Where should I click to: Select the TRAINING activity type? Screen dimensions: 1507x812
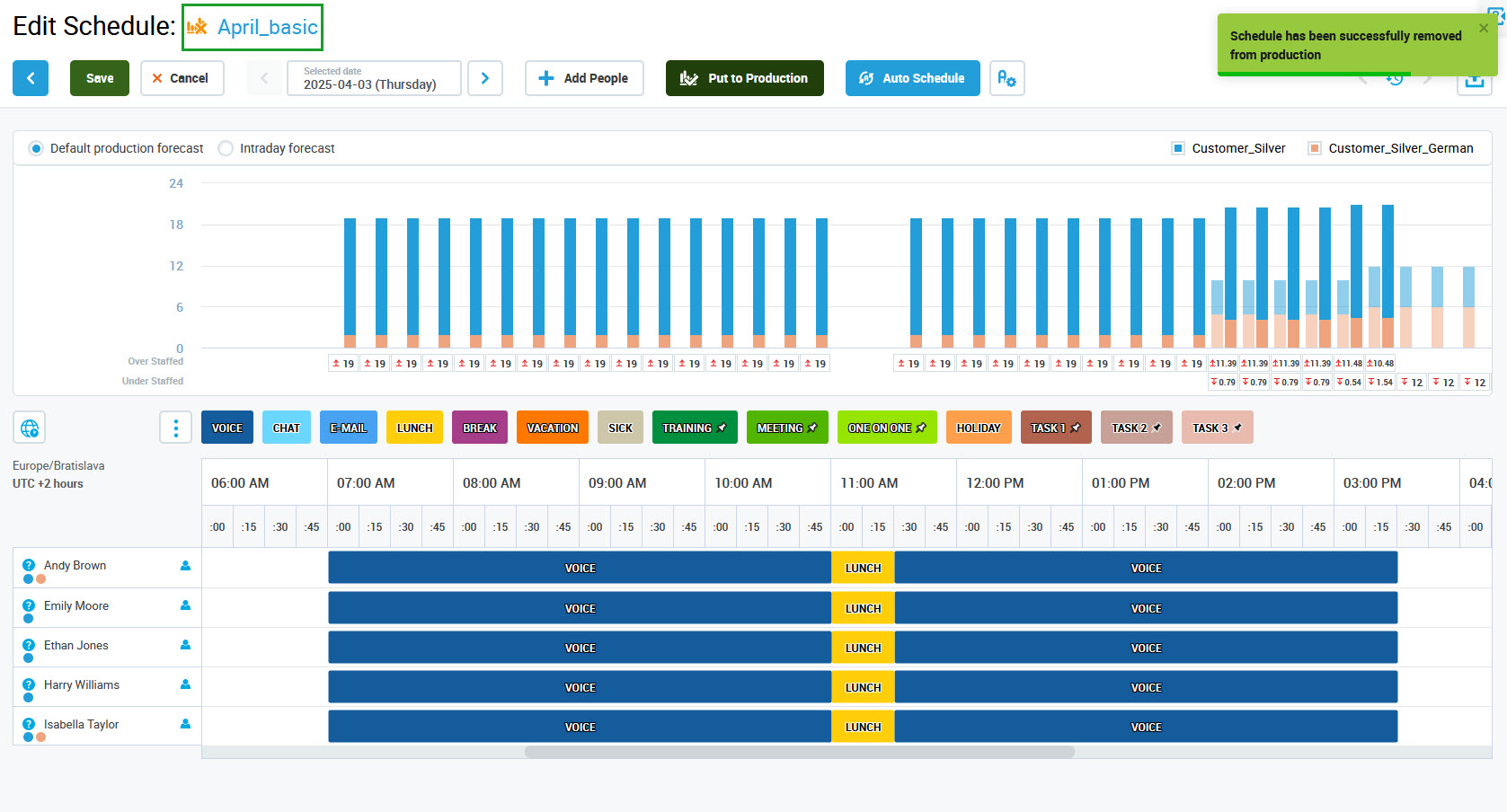pyautogui.click(x=694, y=428)
